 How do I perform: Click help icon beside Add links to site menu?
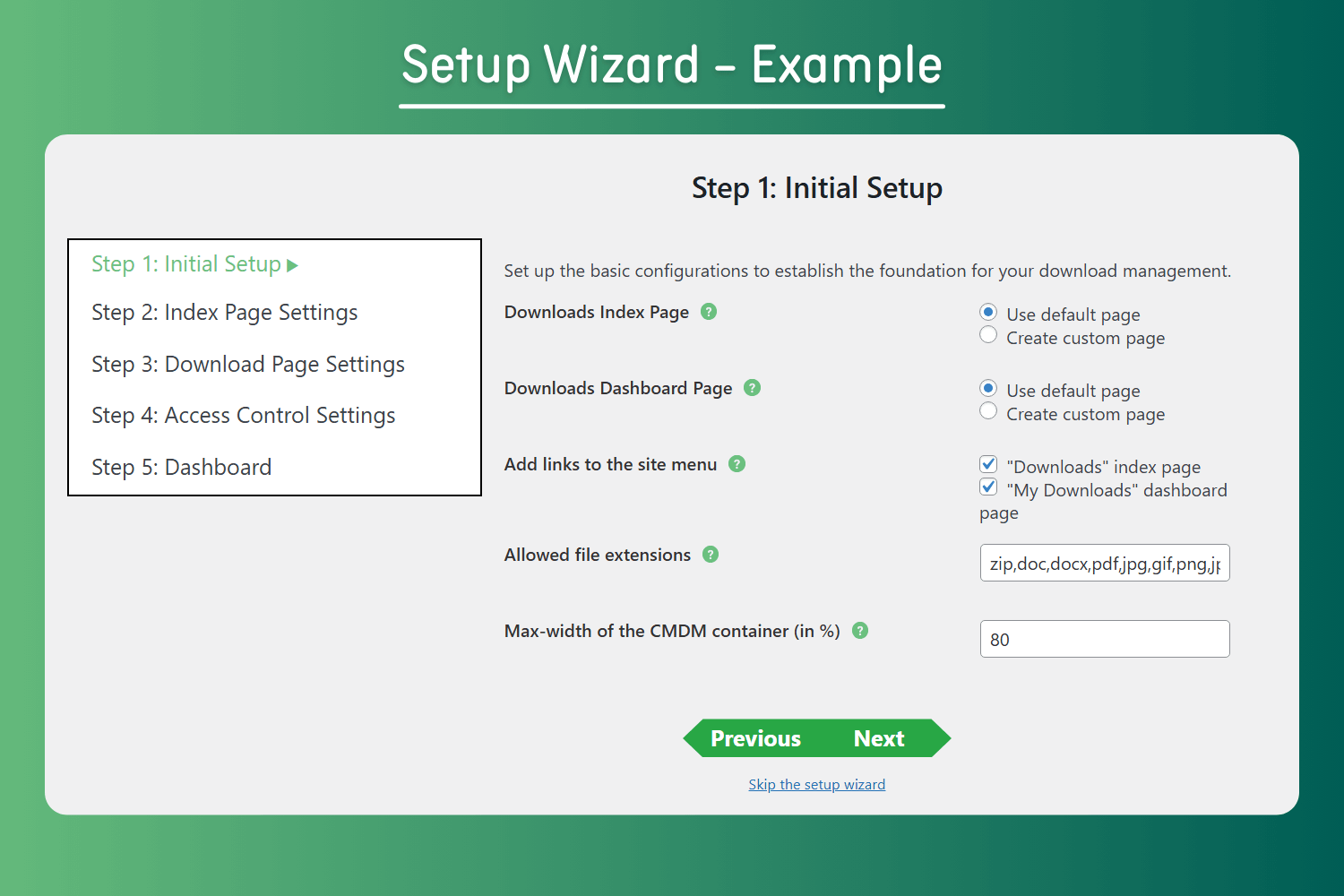[737, 464]
